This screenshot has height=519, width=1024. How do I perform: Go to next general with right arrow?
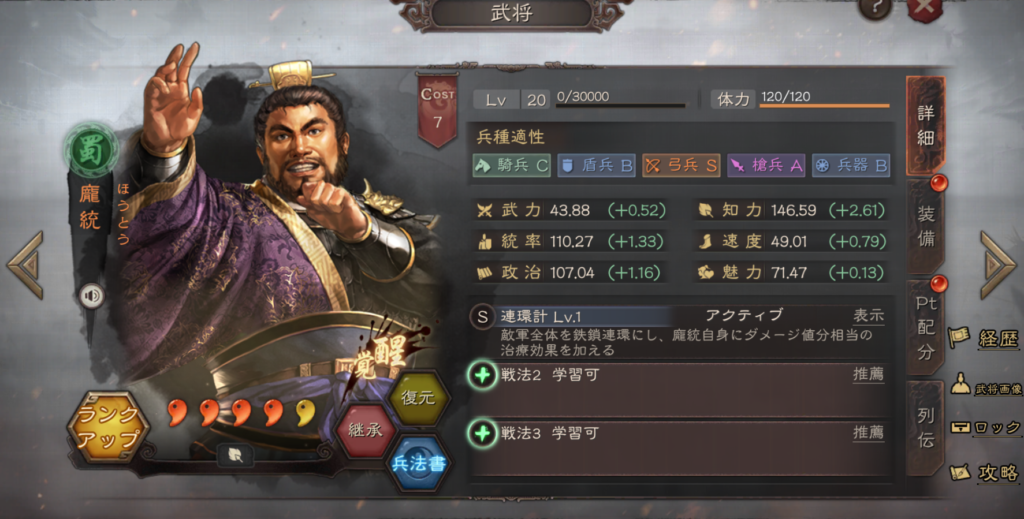[997, 265]
